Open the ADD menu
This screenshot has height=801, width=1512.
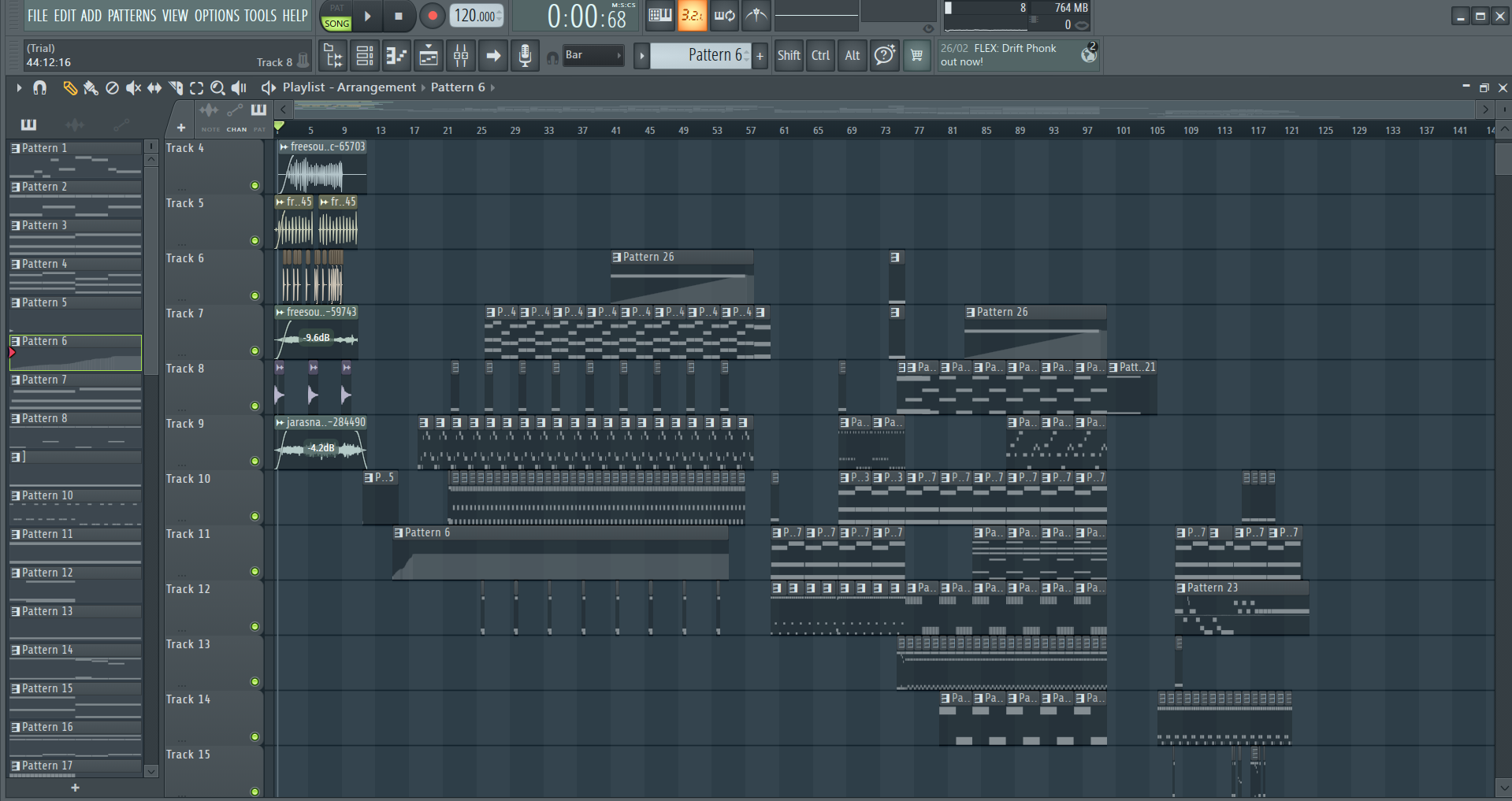click(91, 16)
